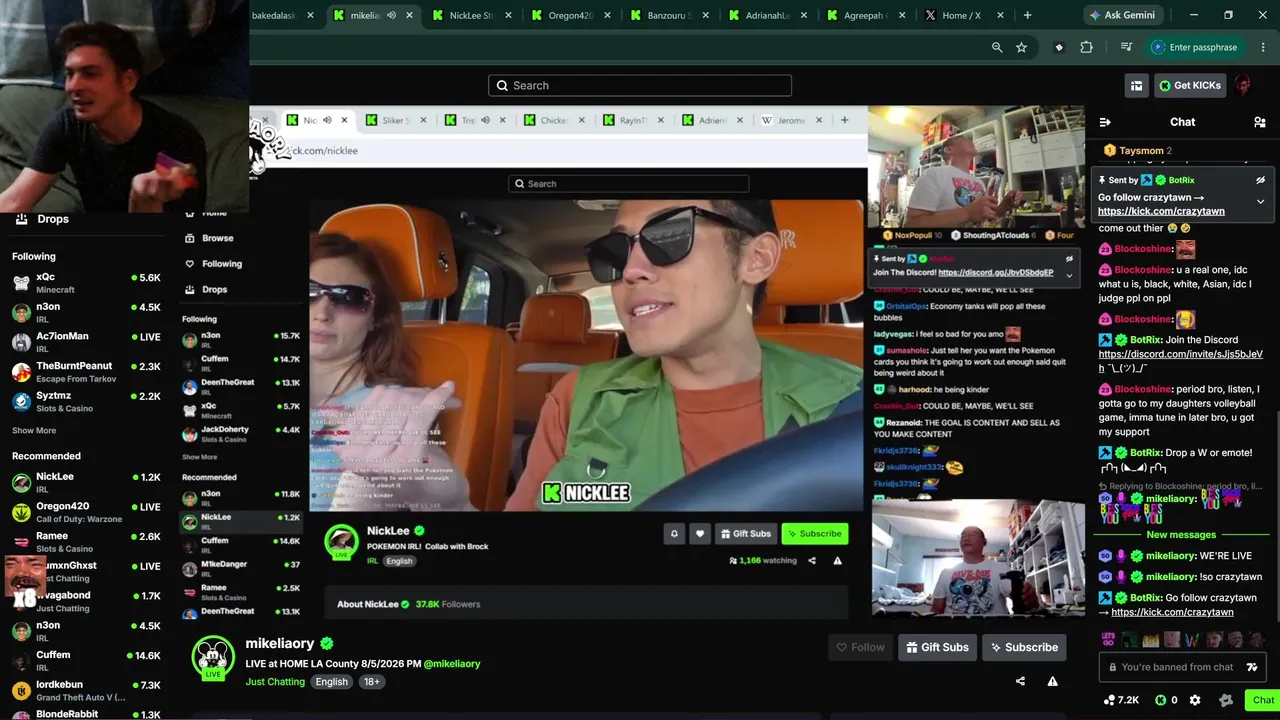
Task: Open the media controls icon in toolbar
Action: [x=1127, y=47]
